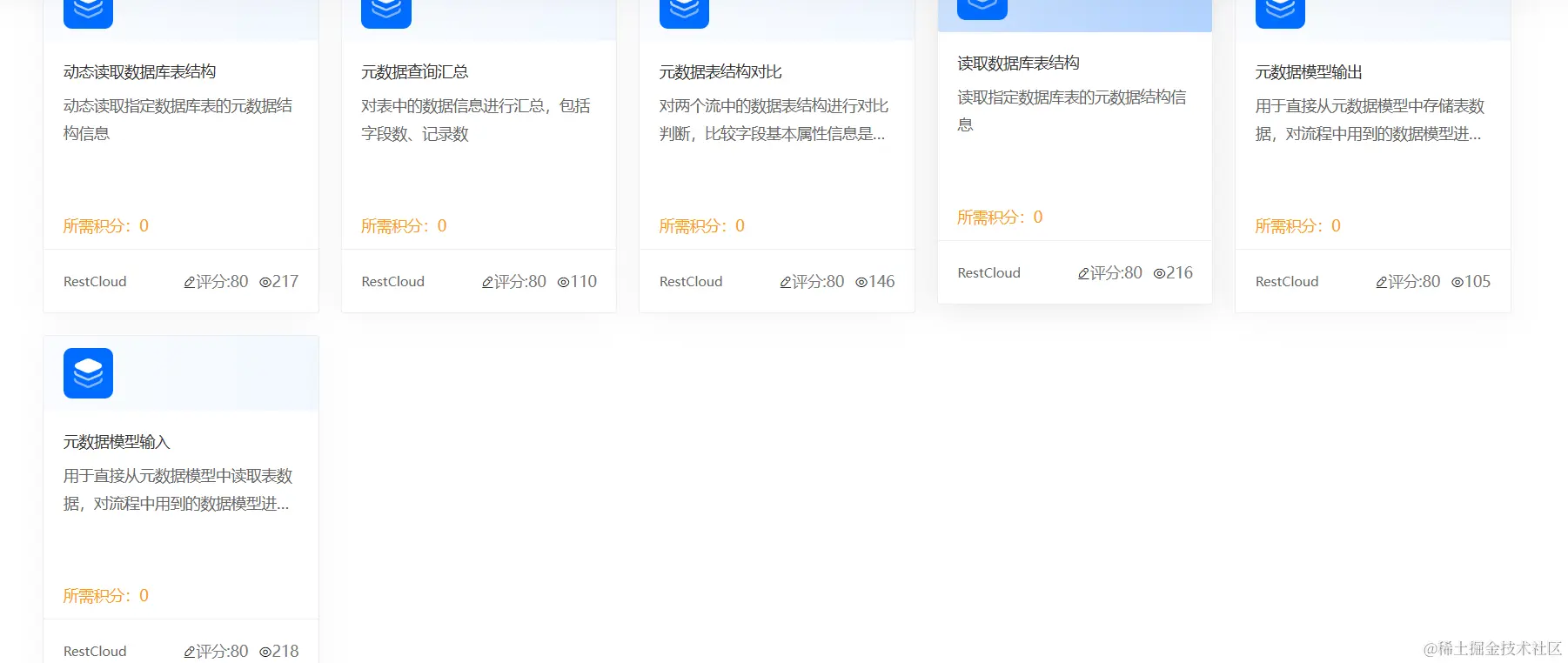
Task: Click RestCloud author on 元数据表结构对比 card
Action: coord(691,282)
